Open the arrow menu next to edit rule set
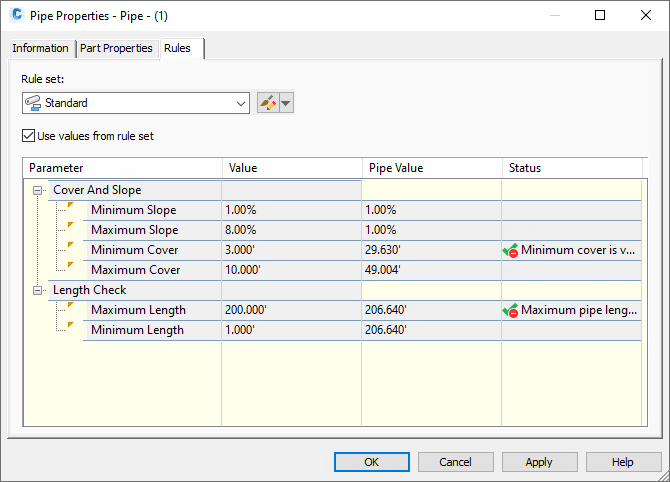Viewport: 670px width, 482px height. 286,103
